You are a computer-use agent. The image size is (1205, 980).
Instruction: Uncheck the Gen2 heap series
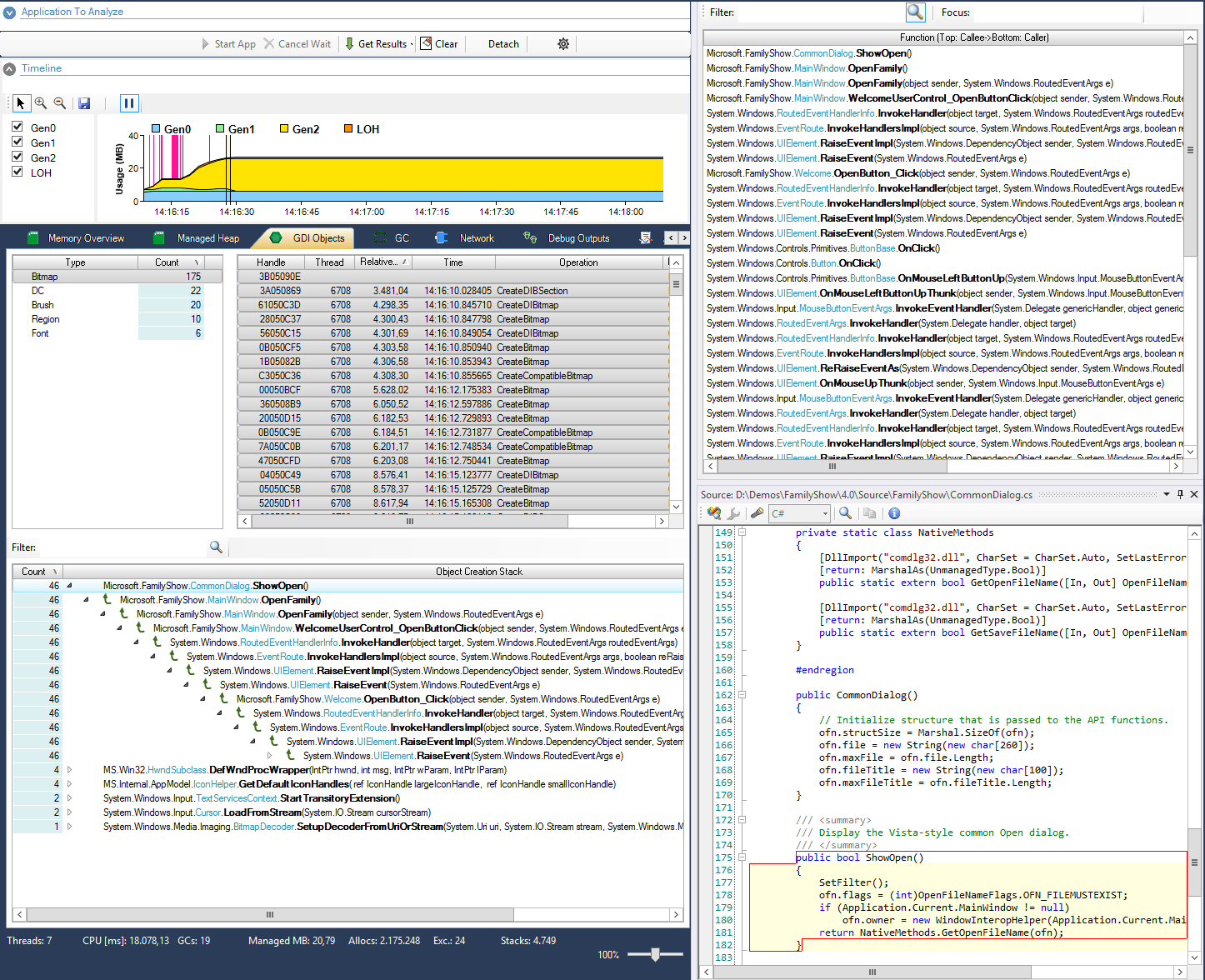point(17,157)
